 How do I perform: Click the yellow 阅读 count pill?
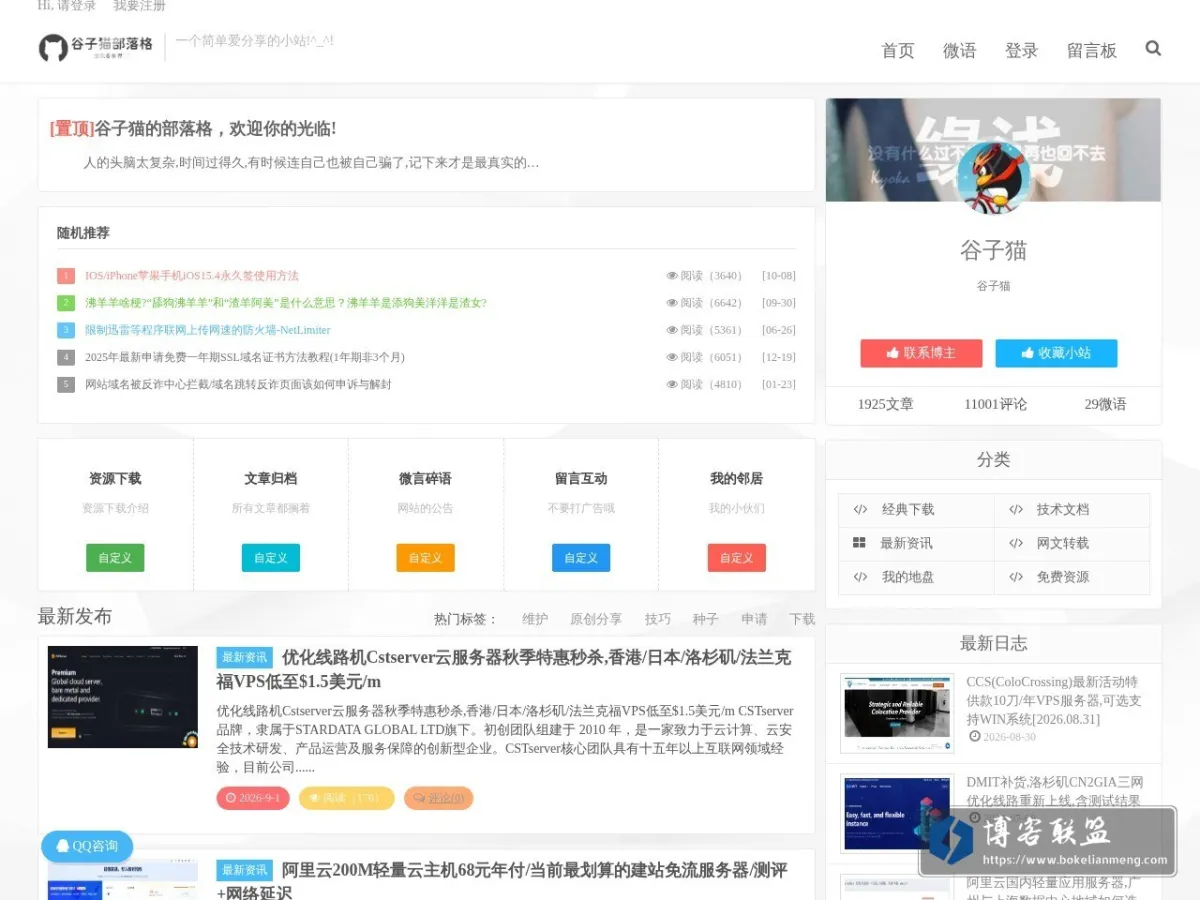click(347, 798)
